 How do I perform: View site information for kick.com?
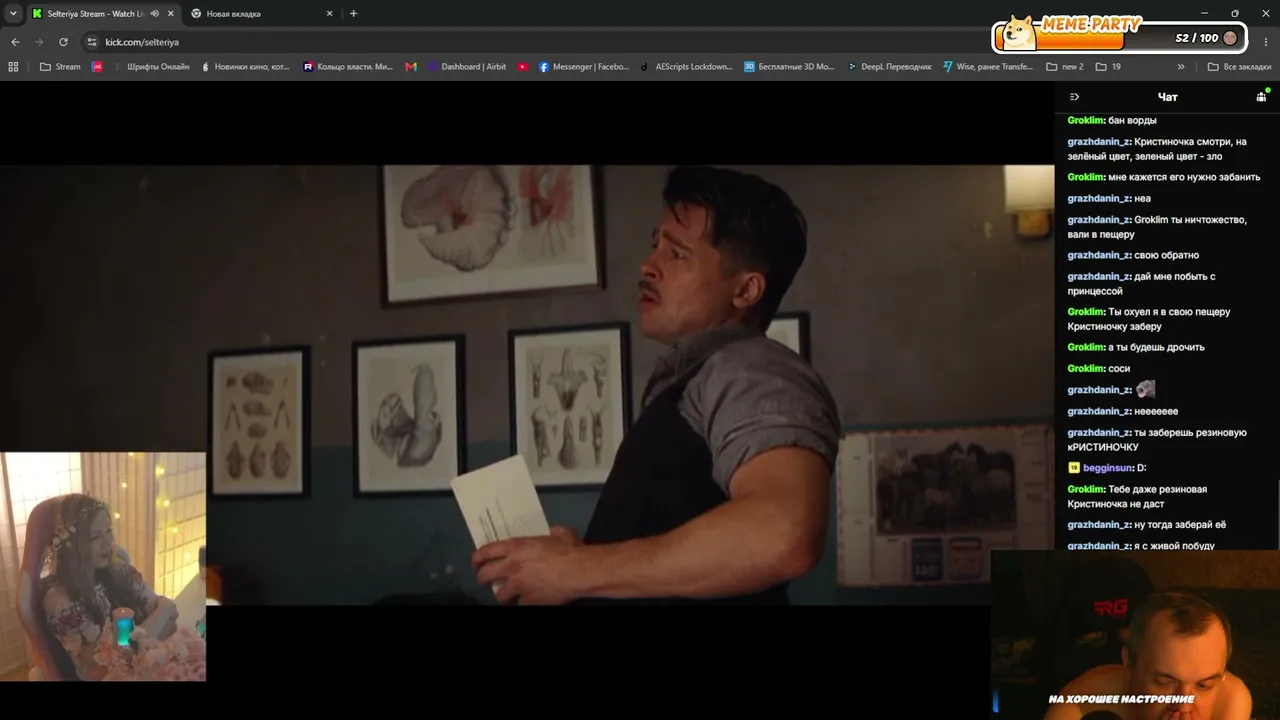pyautogui.click(x=92, y=42)
